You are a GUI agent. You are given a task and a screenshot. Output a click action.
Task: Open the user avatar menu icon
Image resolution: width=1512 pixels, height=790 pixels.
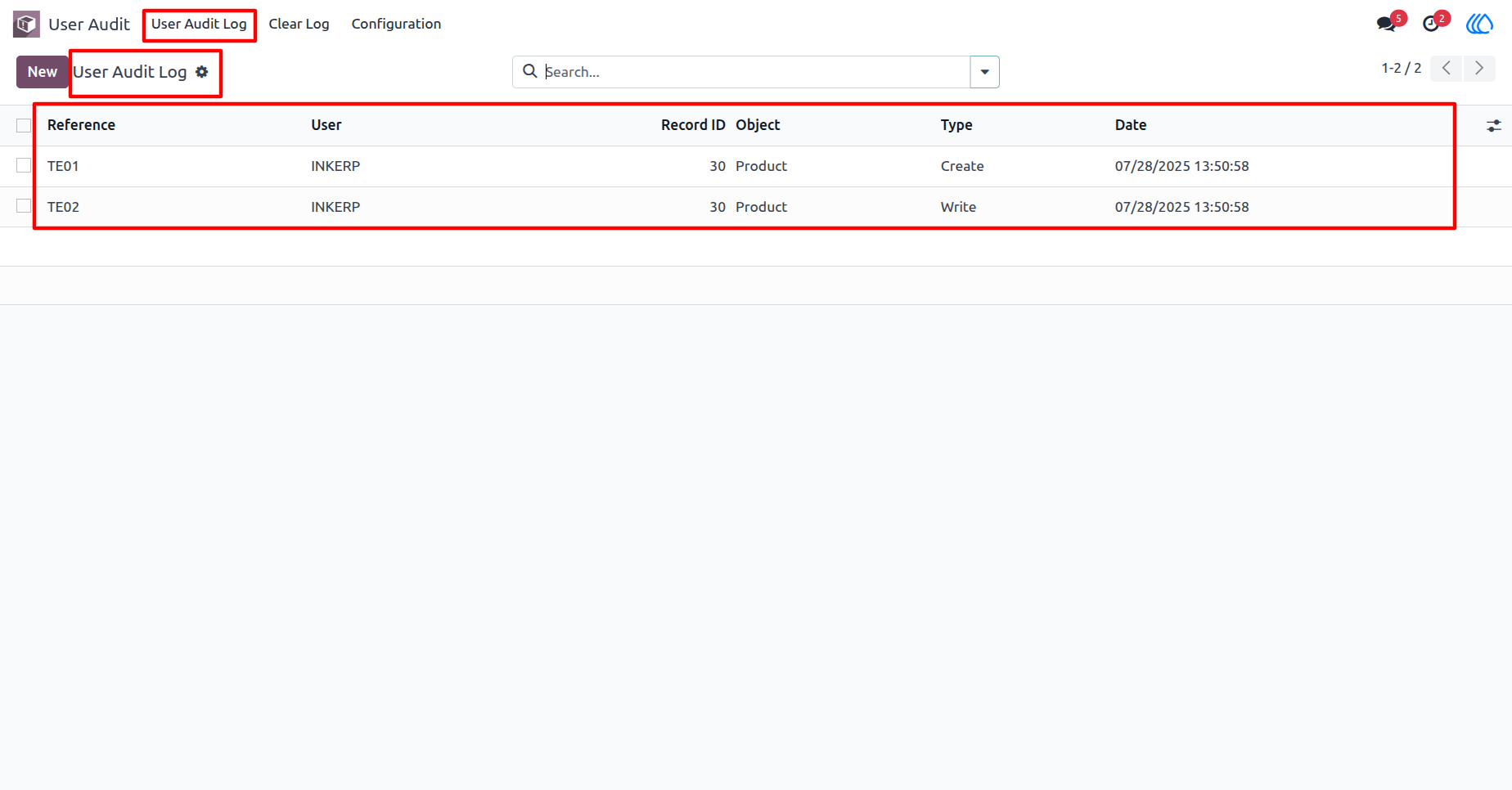tap(1479, 24)
